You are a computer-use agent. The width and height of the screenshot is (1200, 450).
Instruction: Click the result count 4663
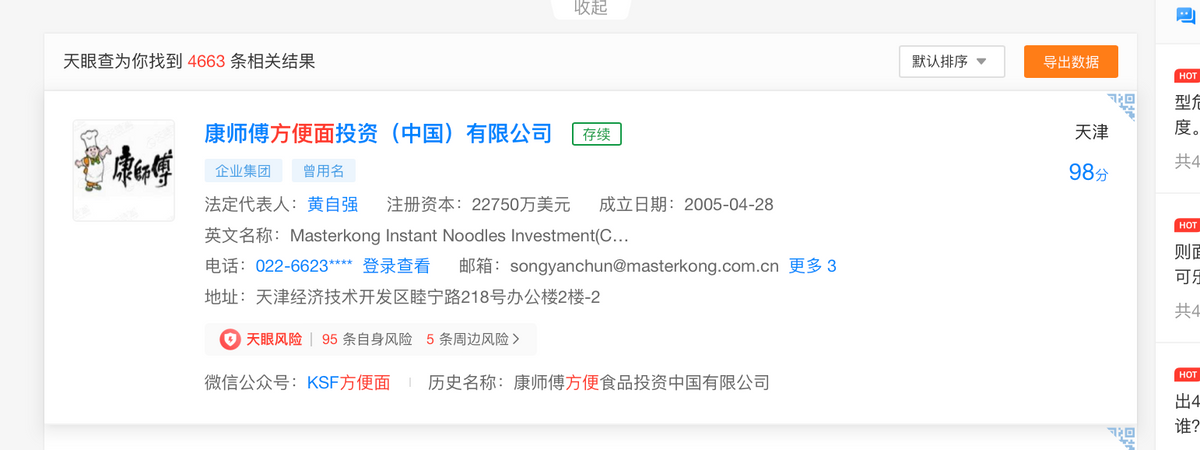point(206,61)
